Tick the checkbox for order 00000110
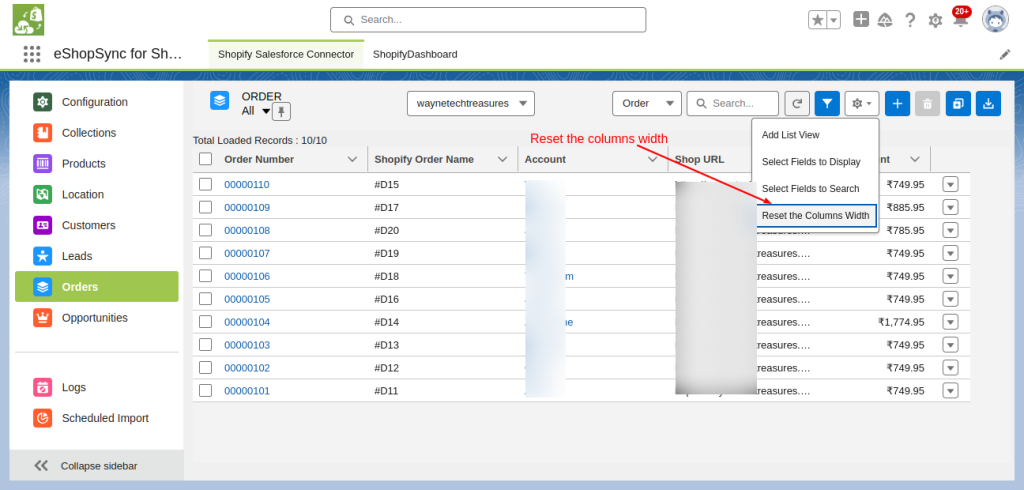This screenshot has height=490, width=1024. click(205, 184)
